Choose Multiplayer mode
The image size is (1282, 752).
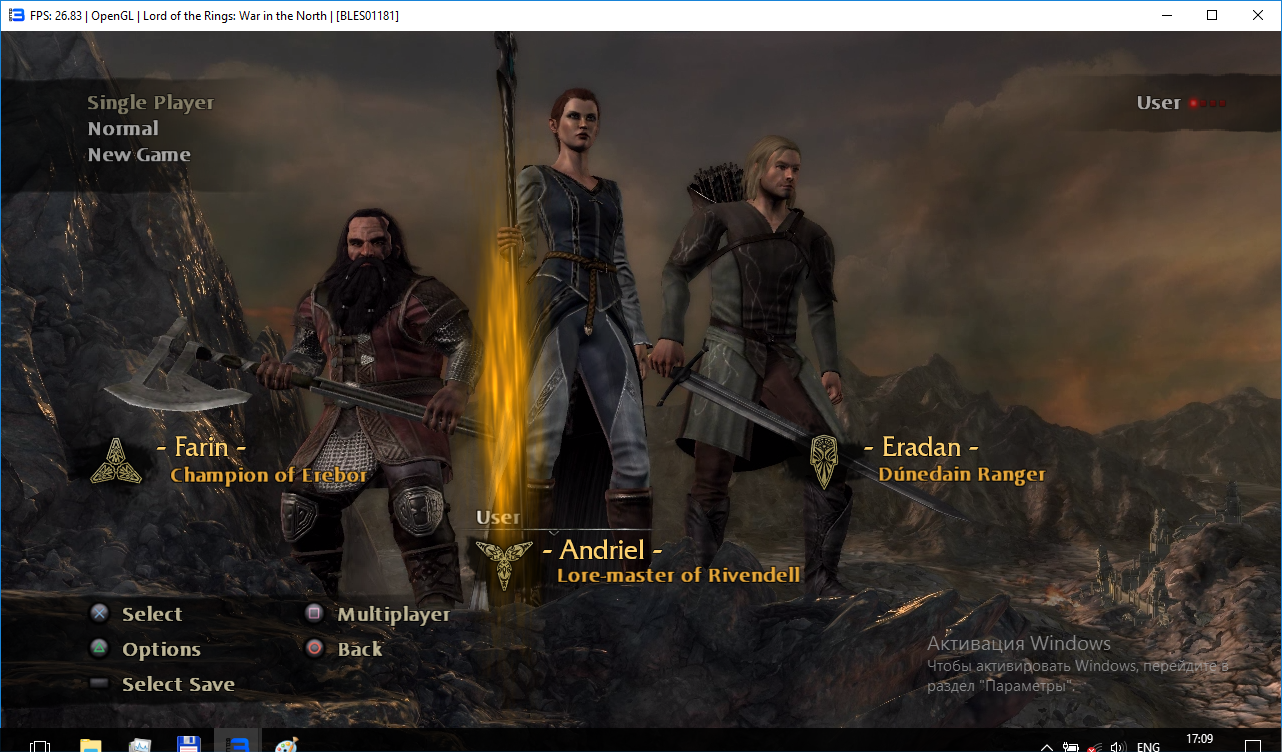(394, 614)
